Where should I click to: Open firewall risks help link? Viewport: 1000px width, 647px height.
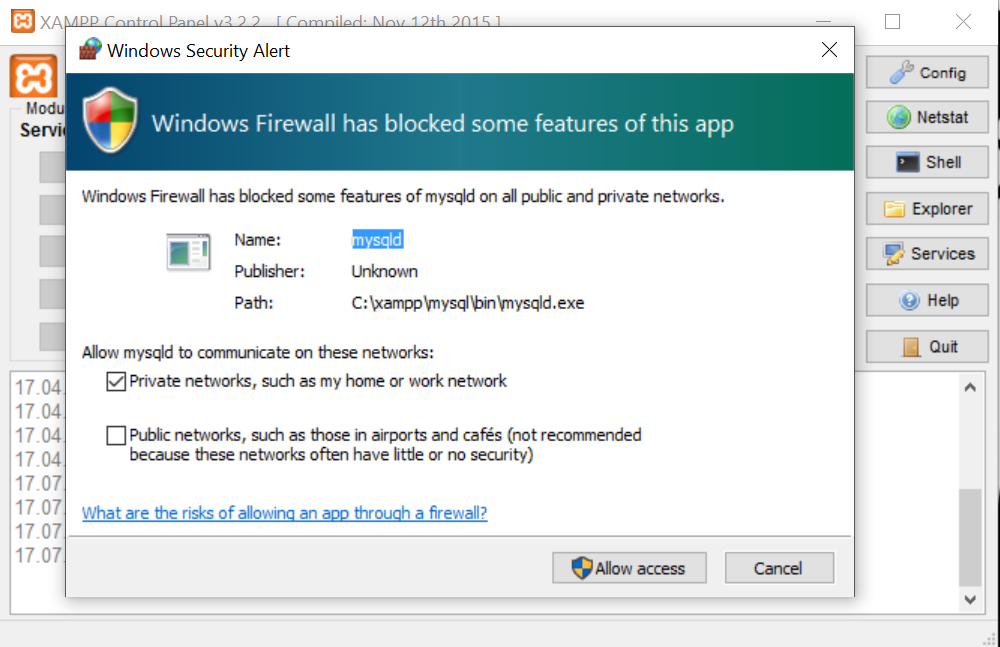click(x=284, y=513)
